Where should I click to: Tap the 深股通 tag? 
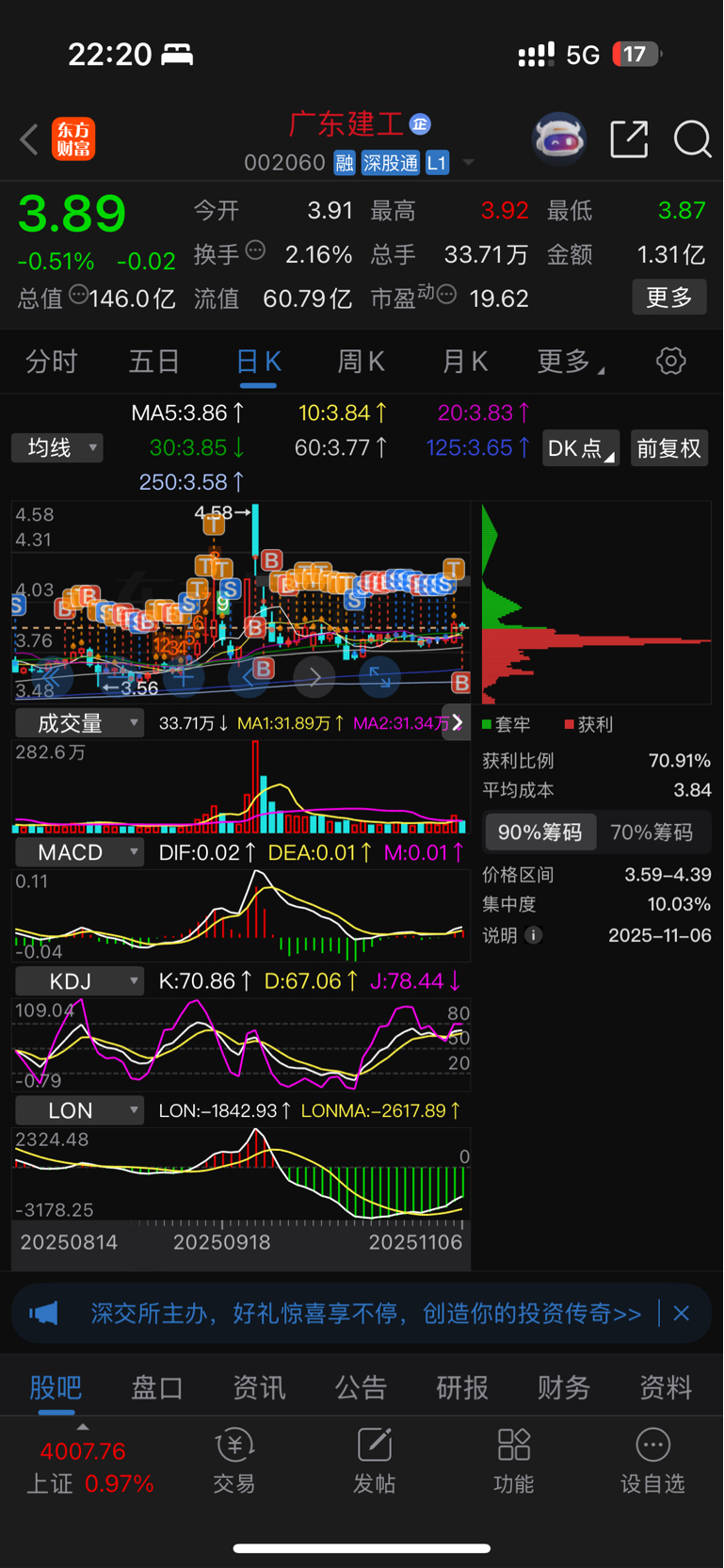pos(390,163)
